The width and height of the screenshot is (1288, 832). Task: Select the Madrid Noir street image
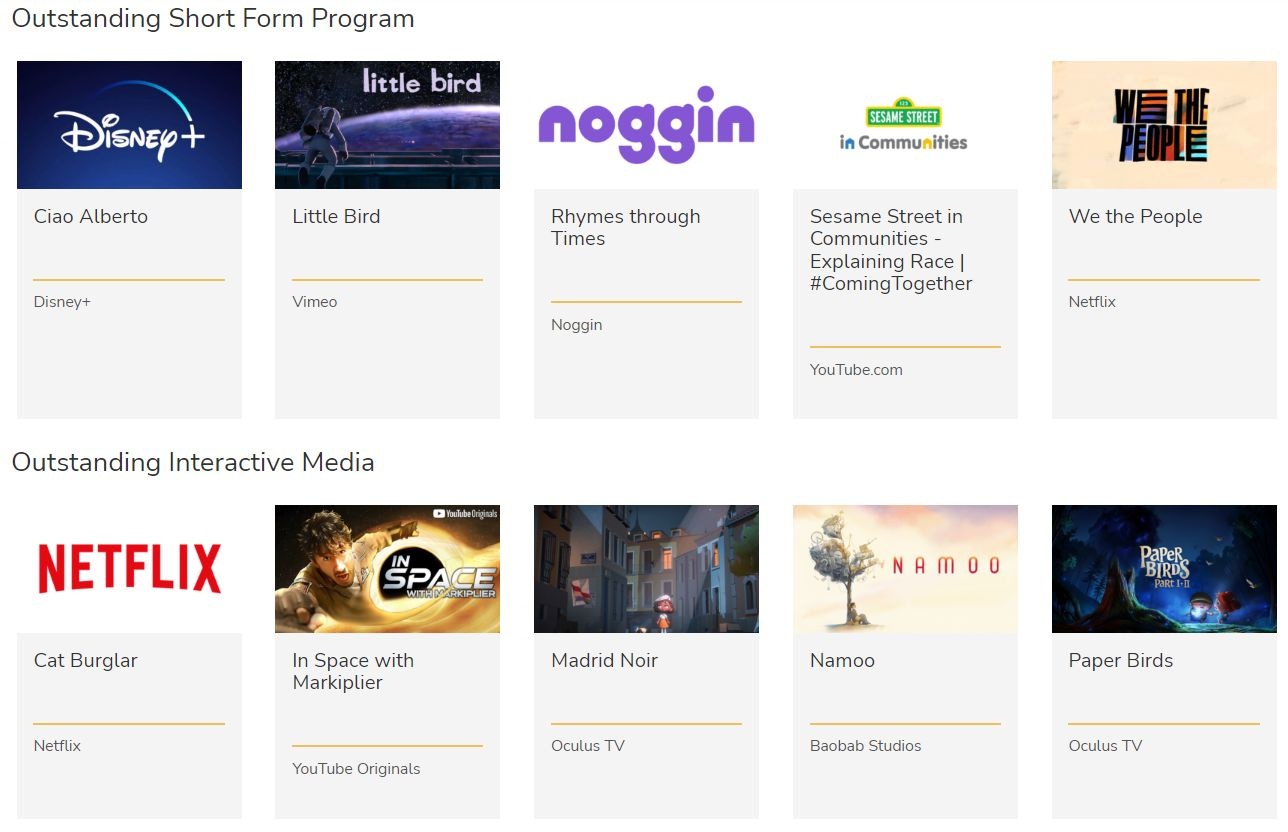point(646,569)
